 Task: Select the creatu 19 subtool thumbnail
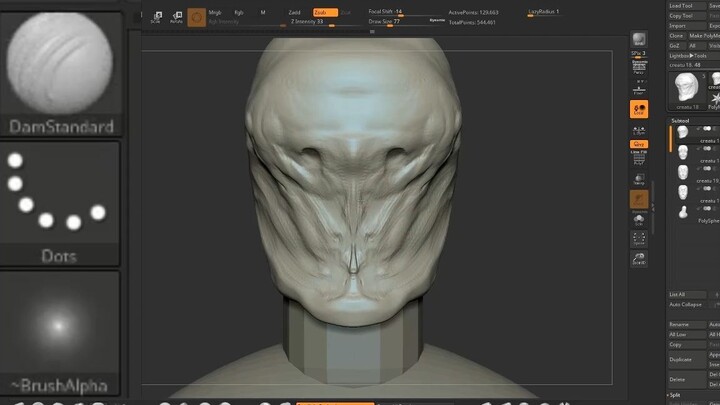click(x=683, y=172)
